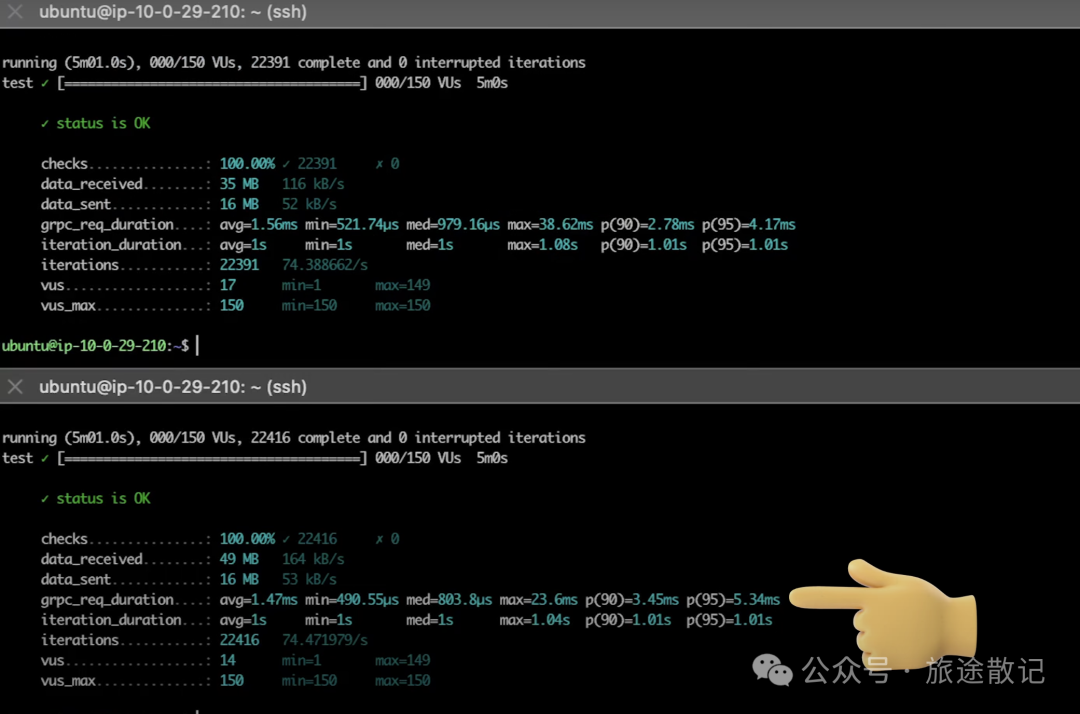This screenshot has width=1080, height=714.
Task: Click upper pane checks value 100.00%
Action: [247, 164]
